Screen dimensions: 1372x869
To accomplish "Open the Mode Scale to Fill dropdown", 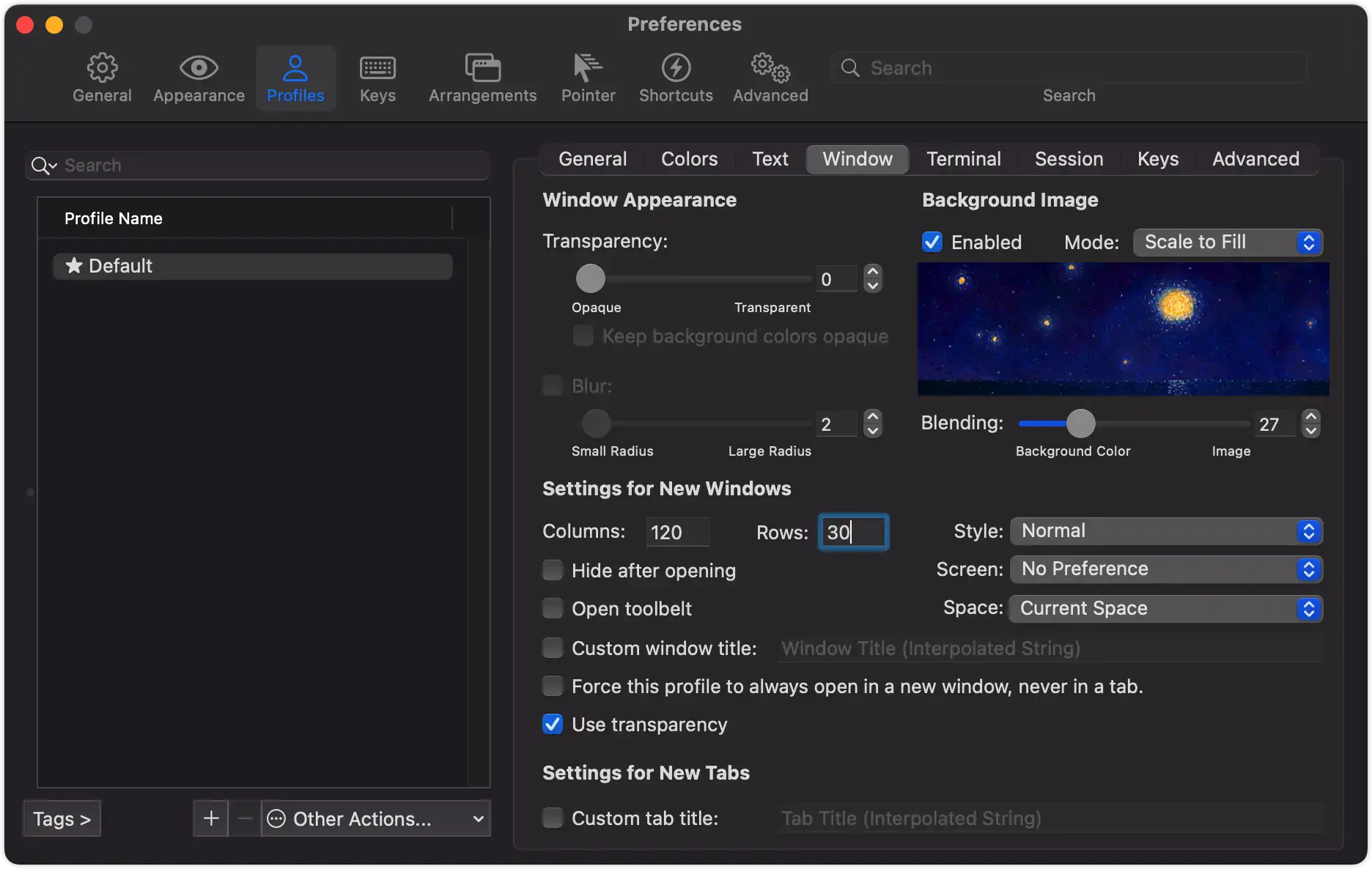I will coord(1228,242).
